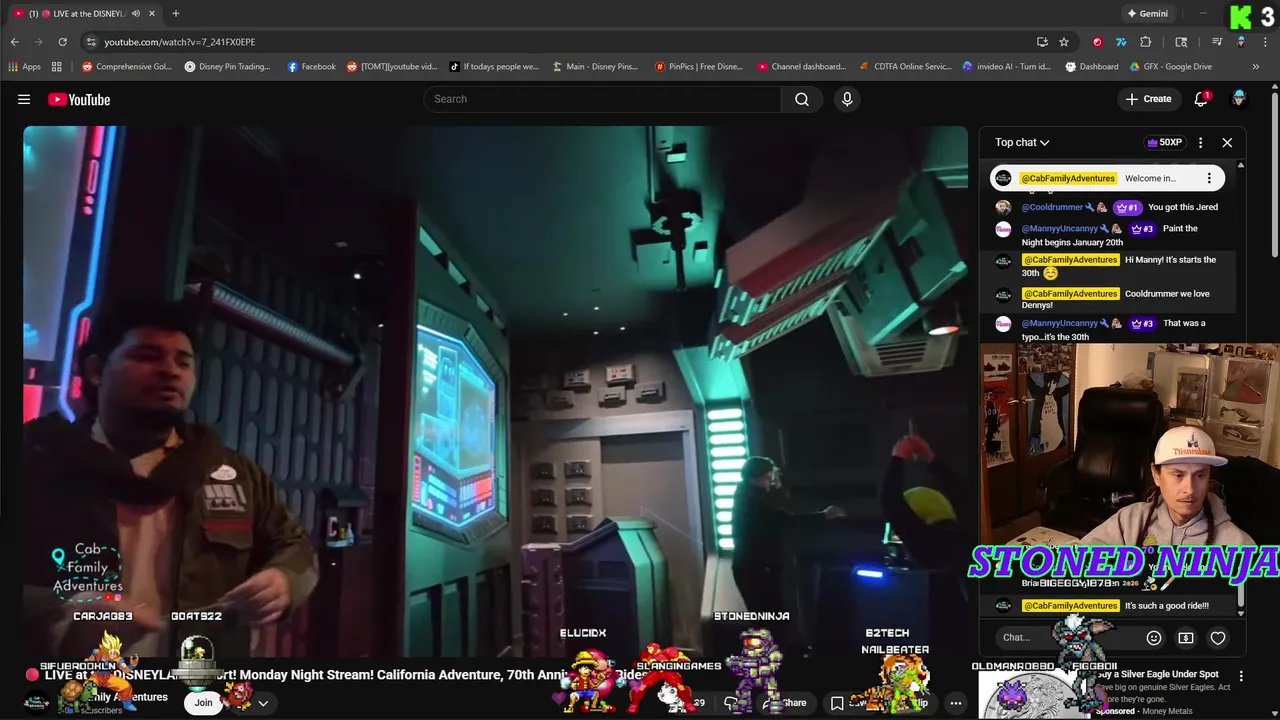1280x720 pixels.
Task: Open chat options three-dot menu
Action: pos(1200,142)
